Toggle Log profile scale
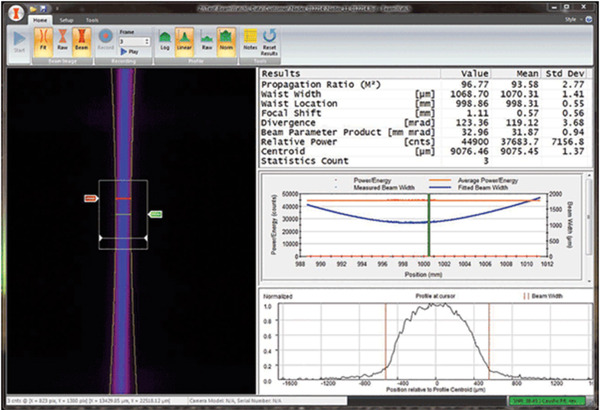This screenshot has height=410, width=600. click(163, 43)
